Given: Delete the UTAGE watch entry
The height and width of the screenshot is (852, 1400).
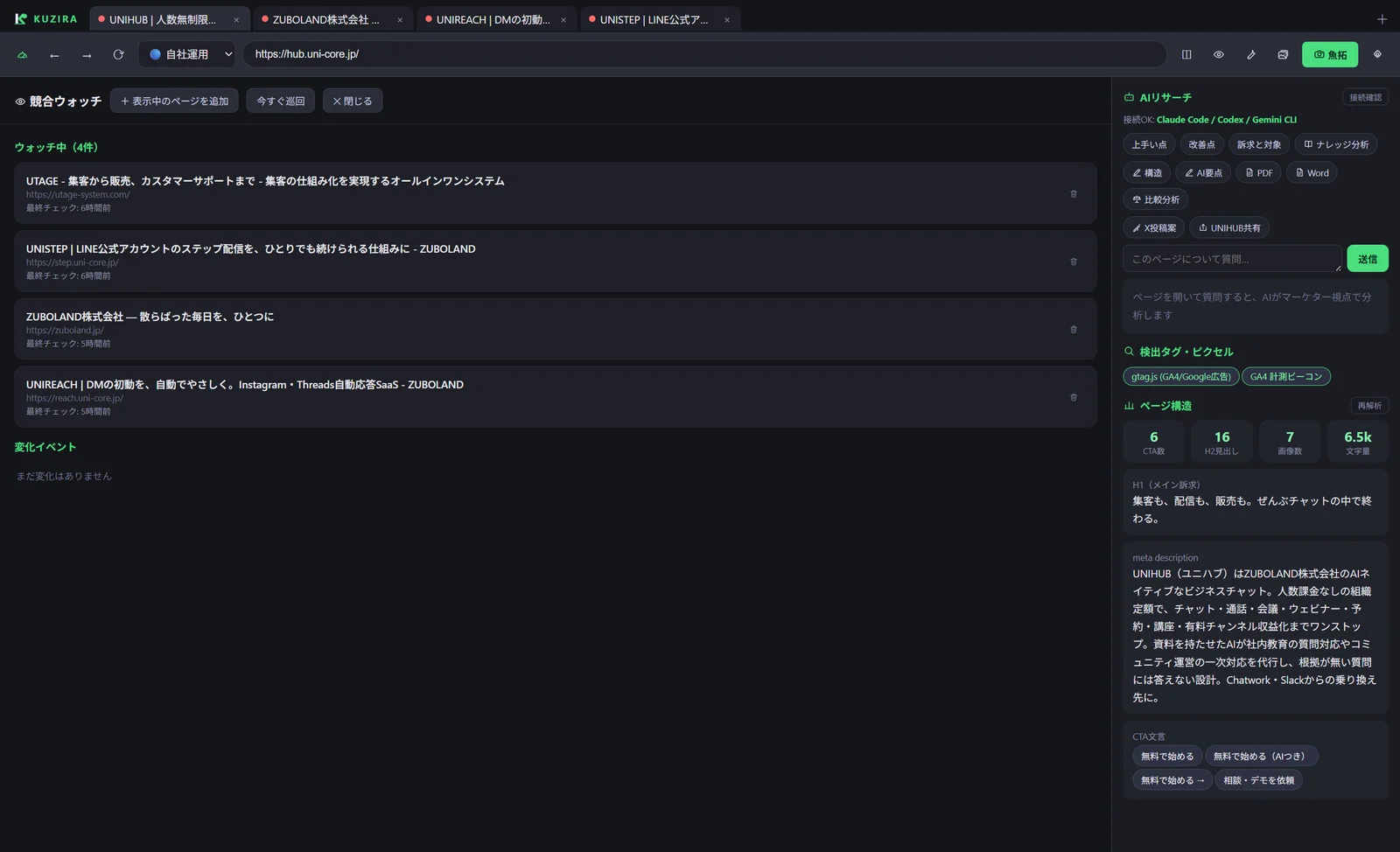Looking at the screenshot, I should 1074,193.
